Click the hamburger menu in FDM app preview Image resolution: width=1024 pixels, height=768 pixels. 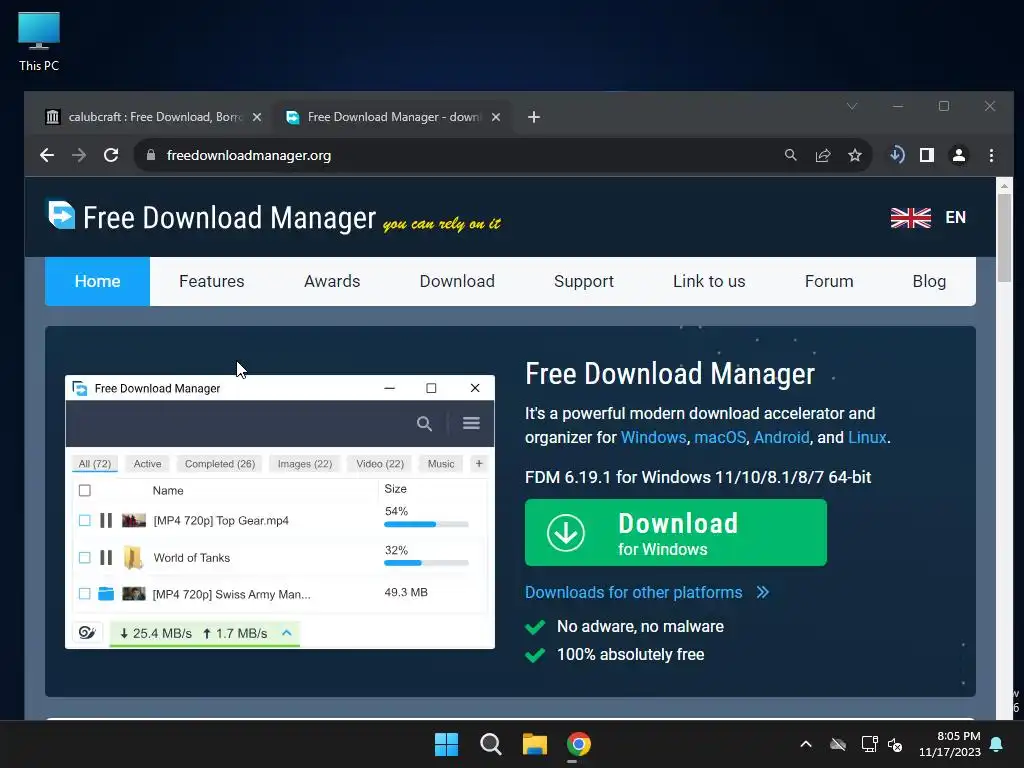[x=472, y=423]
